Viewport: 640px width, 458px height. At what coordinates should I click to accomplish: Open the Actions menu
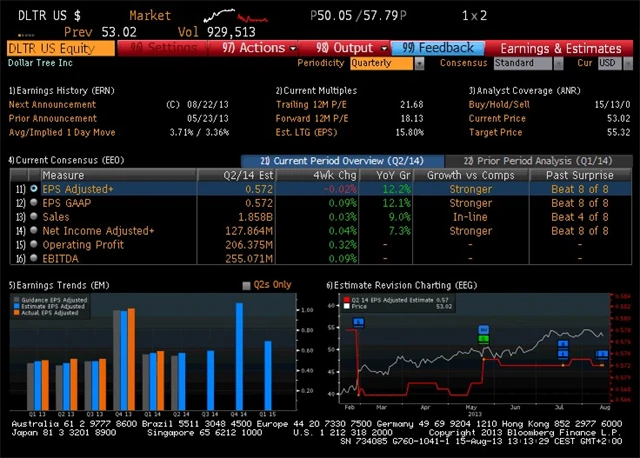pos(254,48)
